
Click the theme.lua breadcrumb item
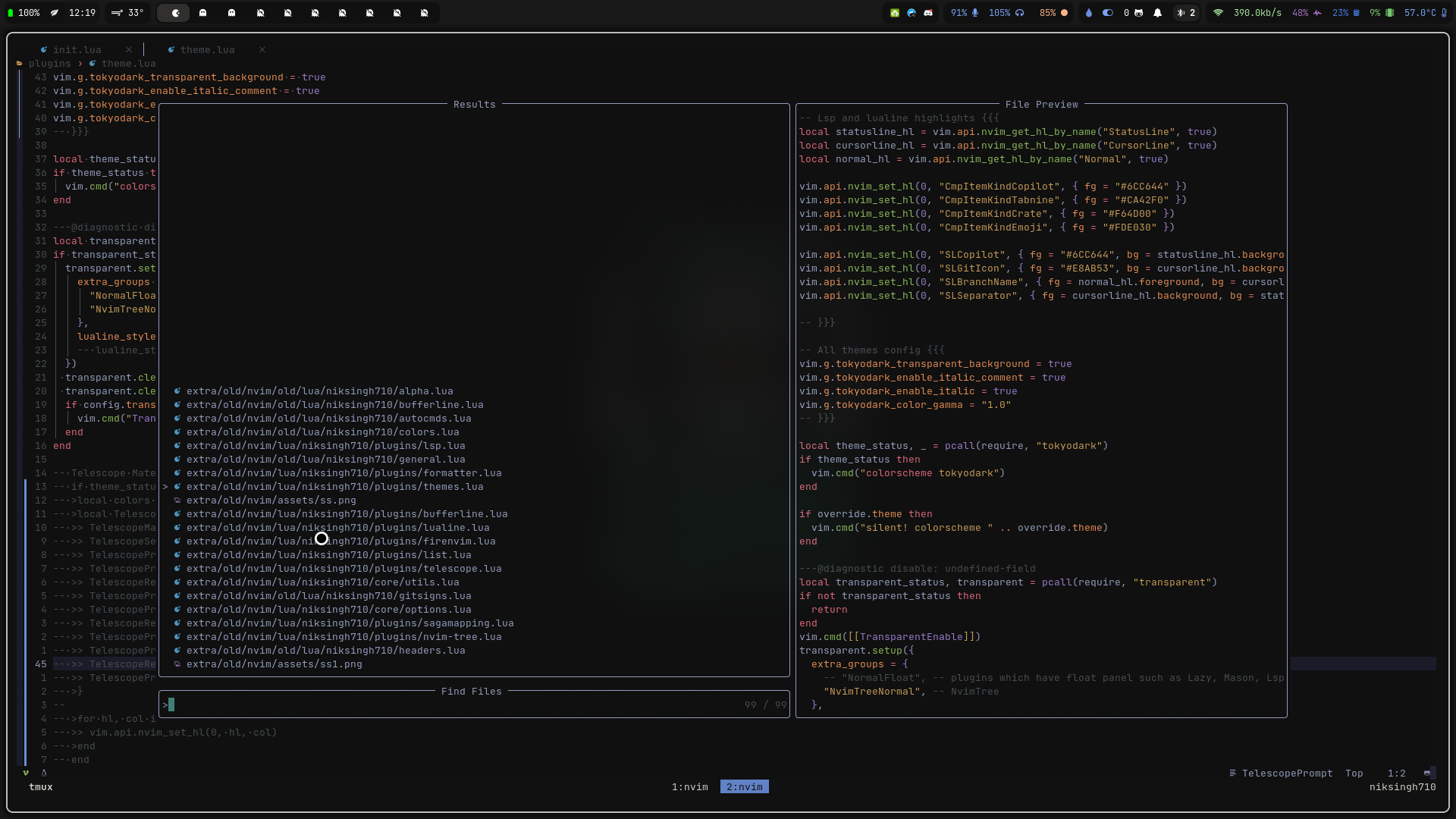point(128,64)
